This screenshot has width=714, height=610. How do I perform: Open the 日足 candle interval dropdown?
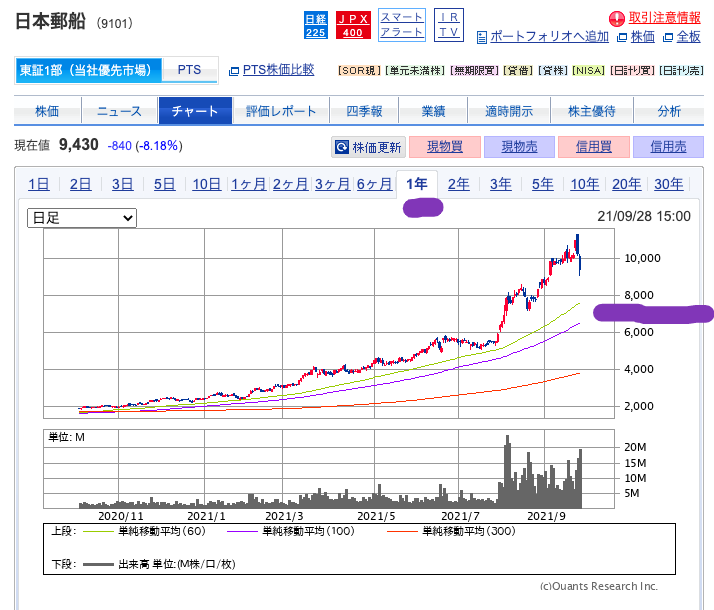pos(82,218)
